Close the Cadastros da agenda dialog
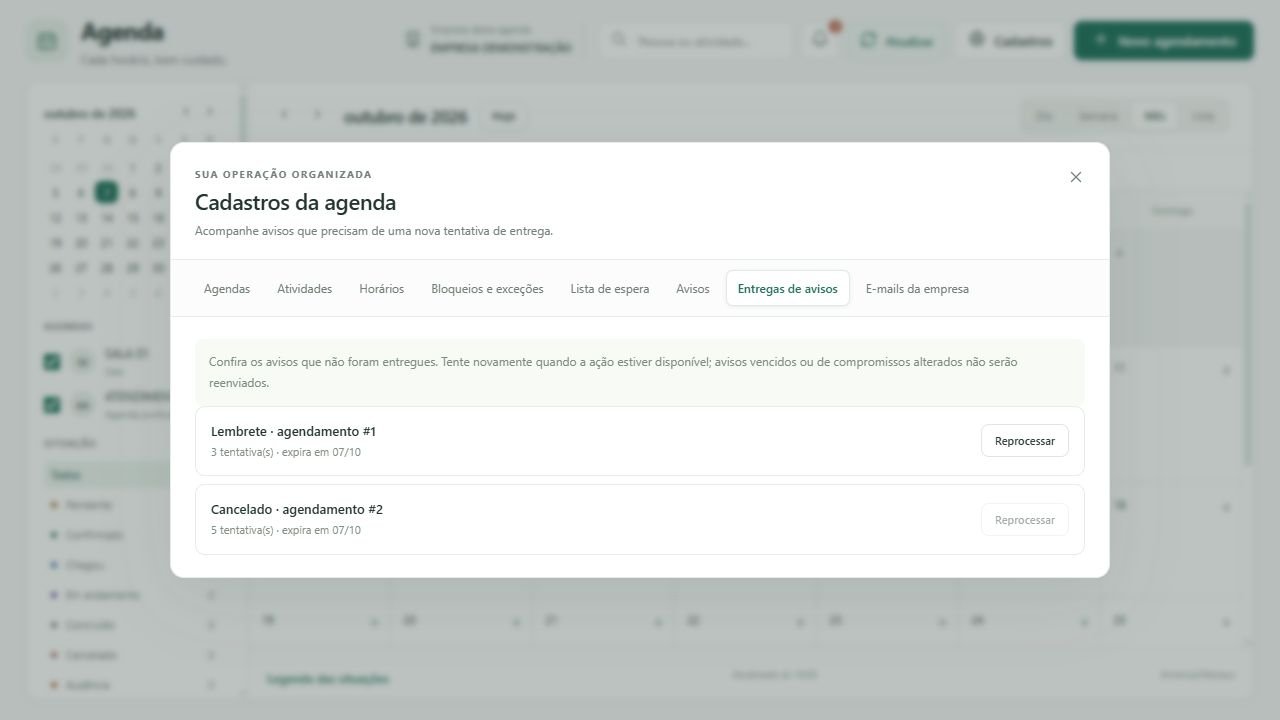 1076,177
